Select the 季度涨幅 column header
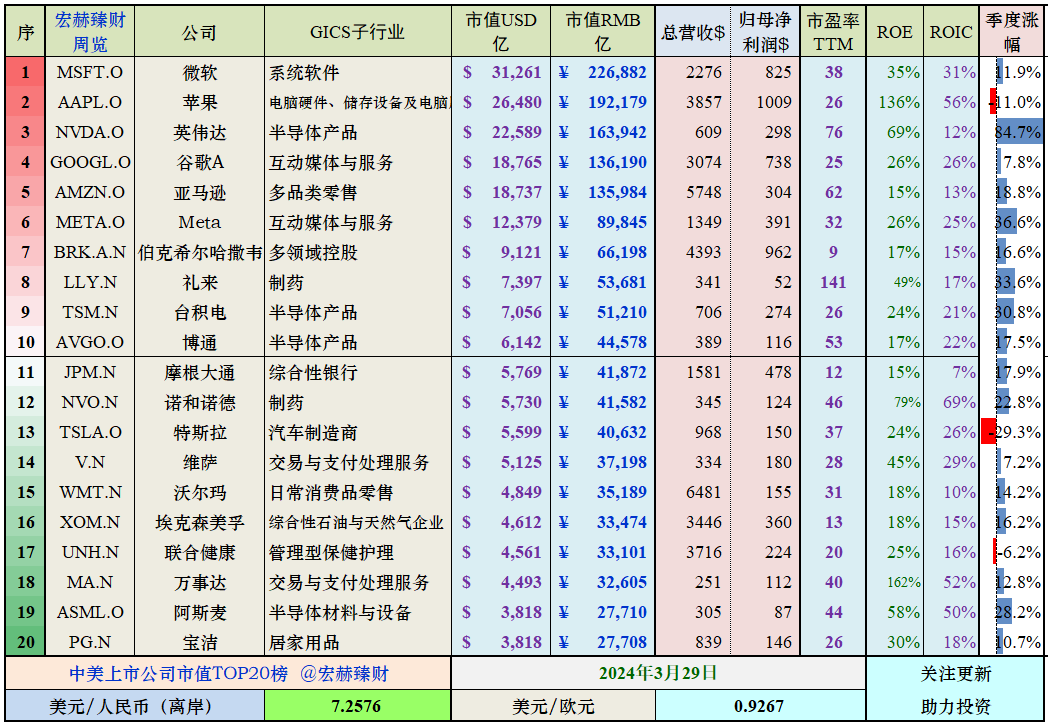Image resolution: width=1048 pixels, height=723 pixels. (x=1012, y=31)
